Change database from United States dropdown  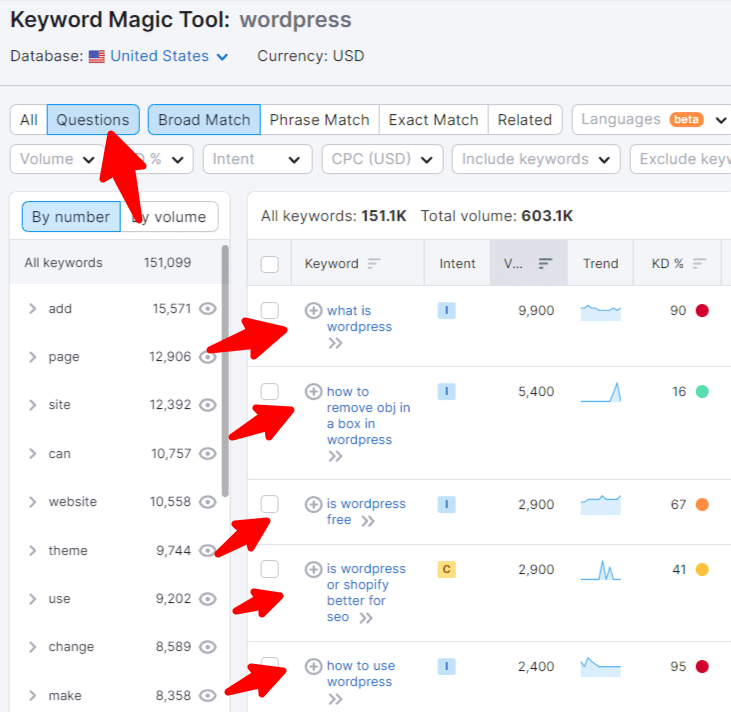pyautogui.click(x=169, y=56)
